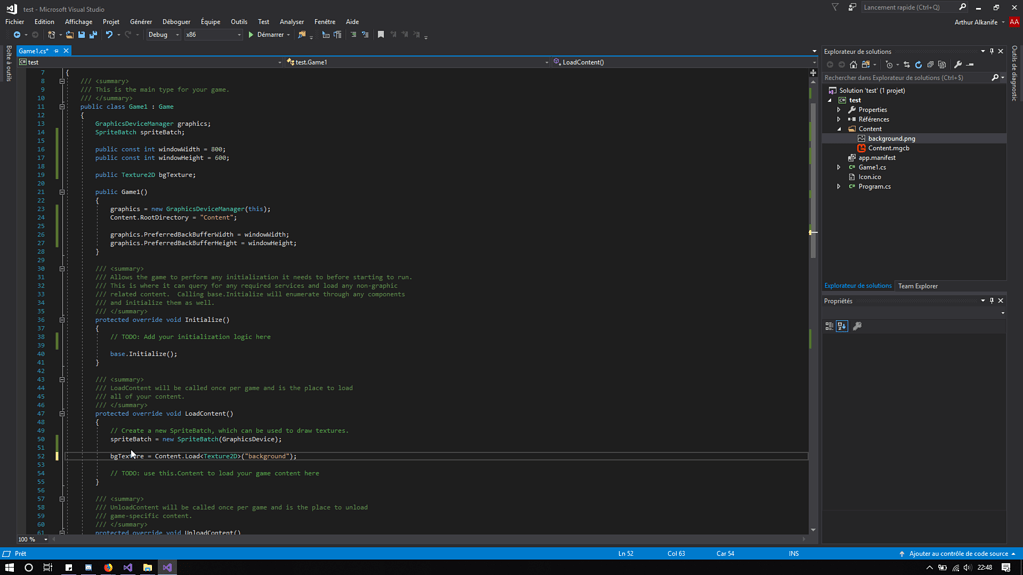1023x575 pixels.
Task: Click the Démarrer start button
Action: click(266, 35)
